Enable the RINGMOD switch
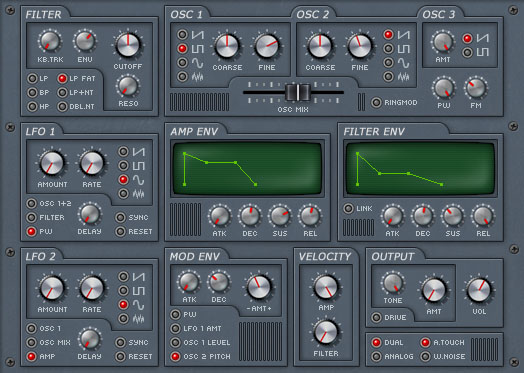The height and width of the screenshot is (373, 524). point(376,103)
